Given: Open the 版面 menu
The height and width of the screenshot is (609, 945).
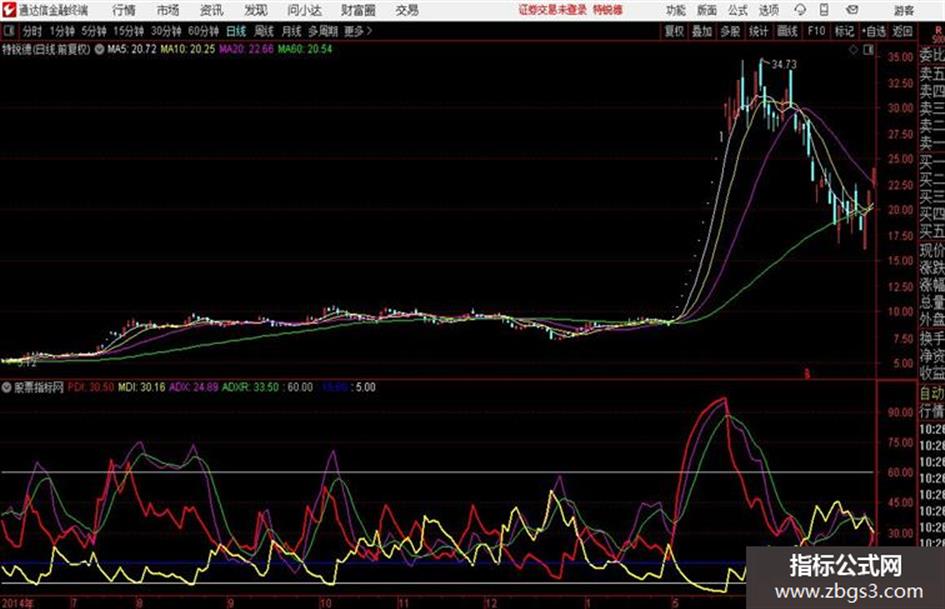Looking at the screenshot, I should pos(707,10).
